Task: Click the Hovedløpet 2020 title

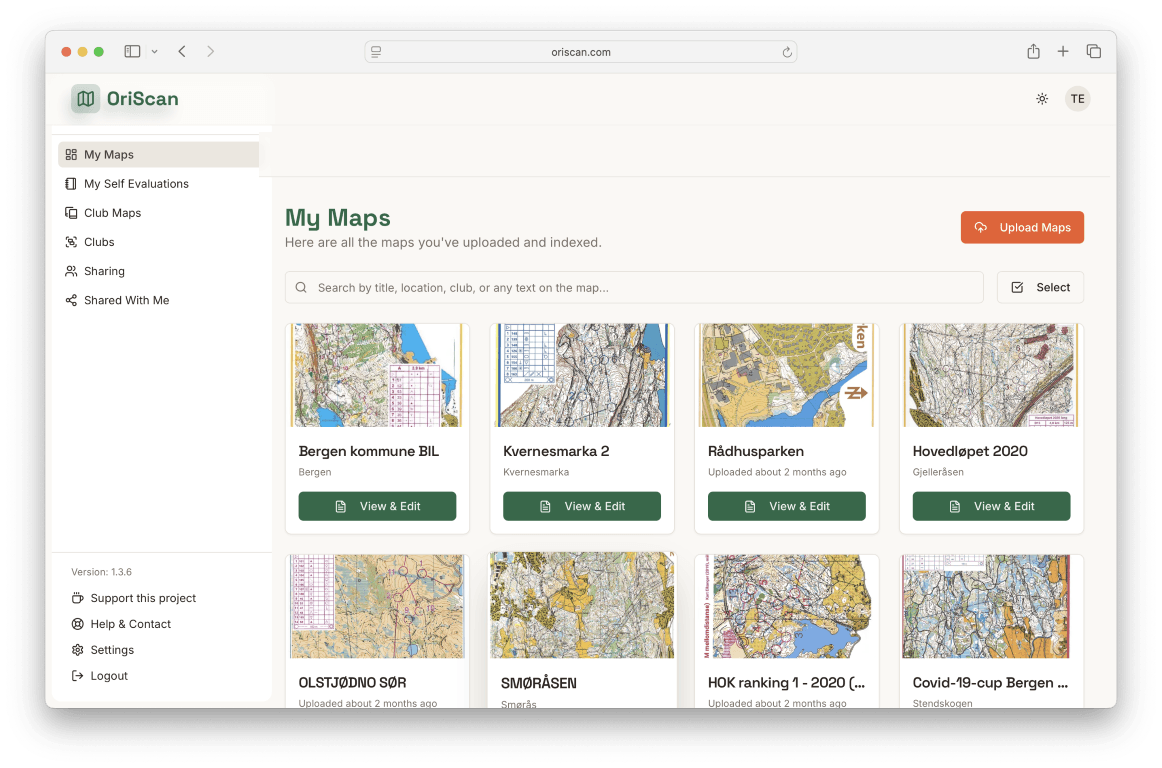Action: coord(970,451)
